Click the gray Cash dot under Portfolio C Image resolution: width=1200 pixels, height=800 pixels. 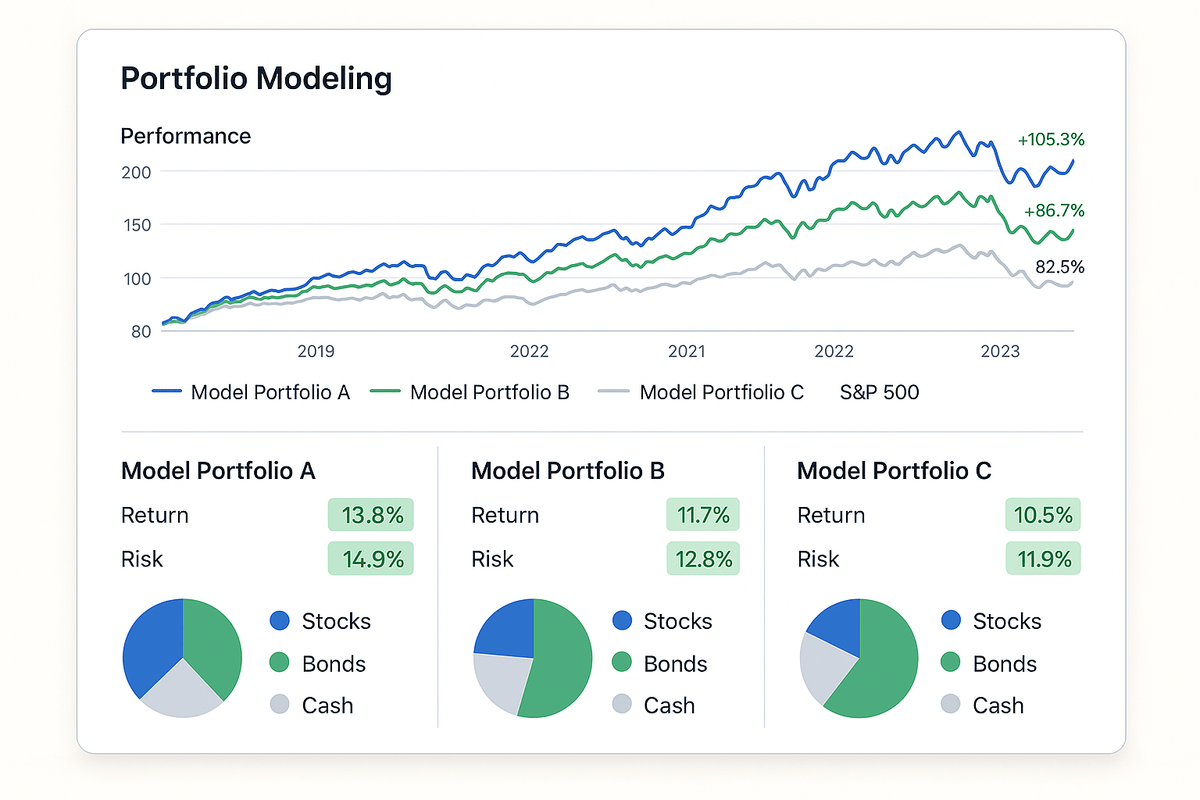[x=951, y=705]
